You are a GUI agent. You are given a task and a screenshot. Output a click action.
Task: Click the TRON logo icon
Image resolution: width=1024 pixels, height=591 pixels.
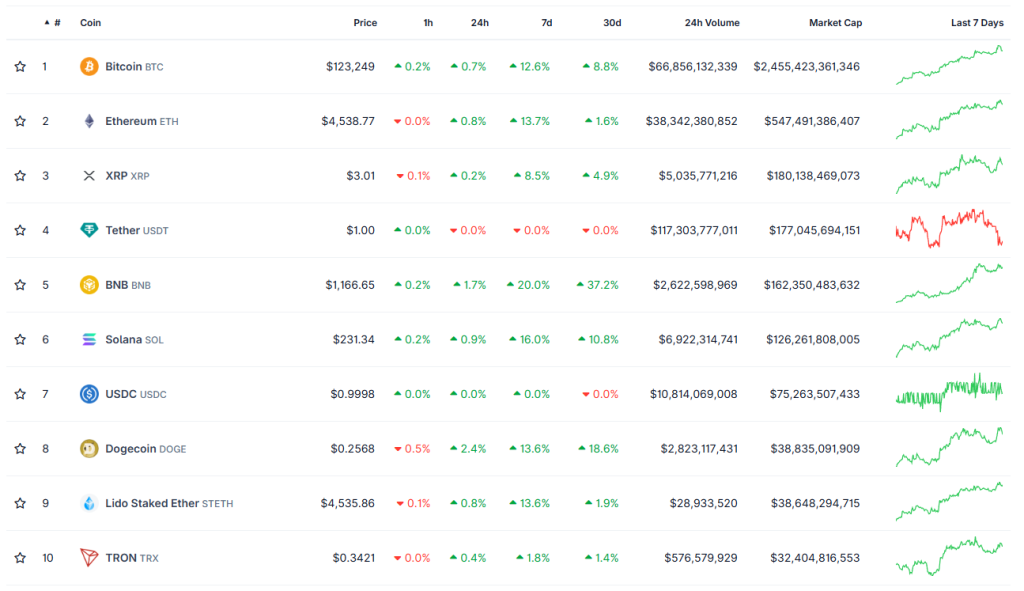[x=89, y=557]
